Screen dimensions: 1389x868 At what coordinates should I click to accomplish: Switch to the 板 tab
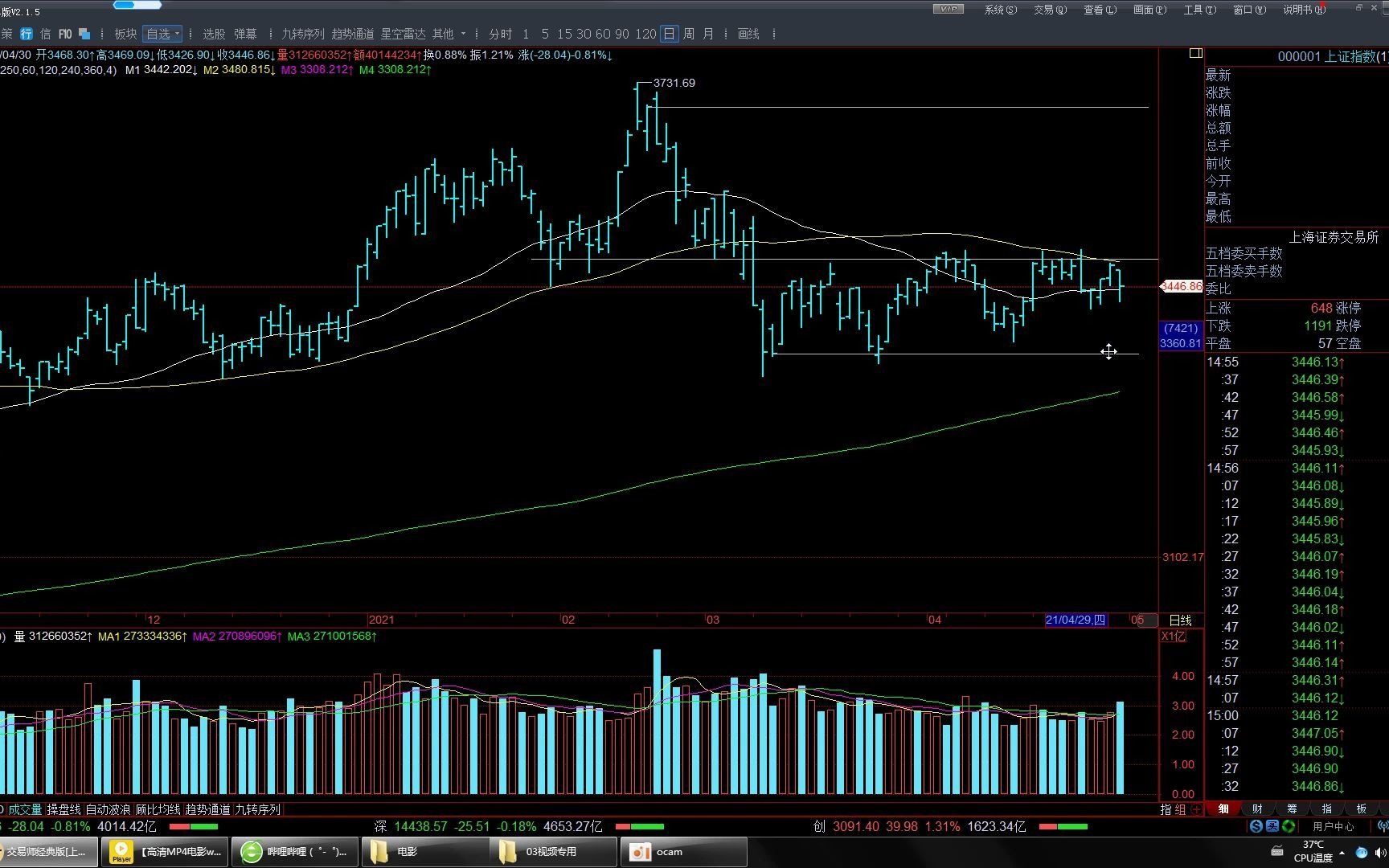[x=1361, y=809]
